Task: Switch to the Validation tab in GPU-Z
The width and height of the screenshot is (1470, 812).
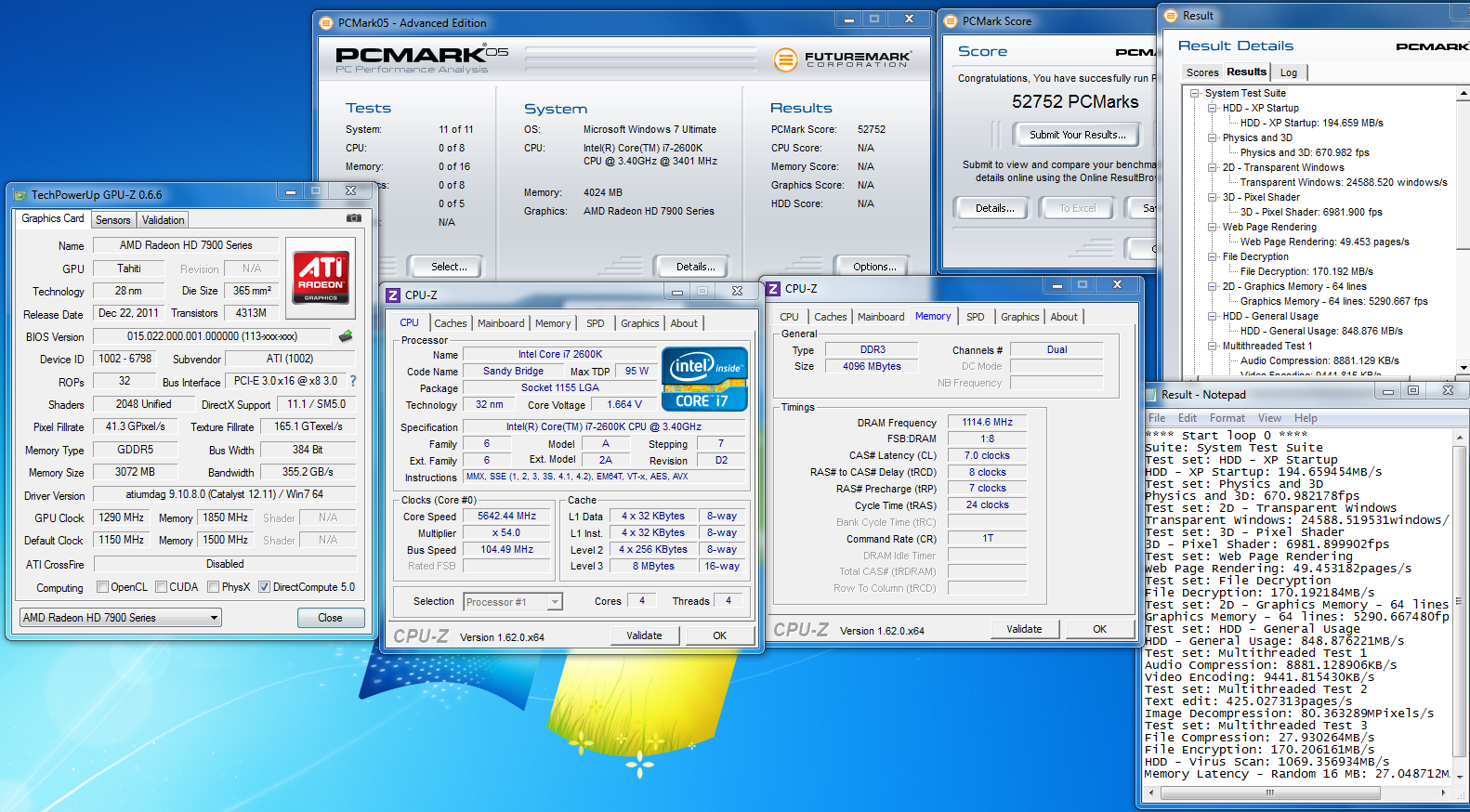Action: (164, 220)
